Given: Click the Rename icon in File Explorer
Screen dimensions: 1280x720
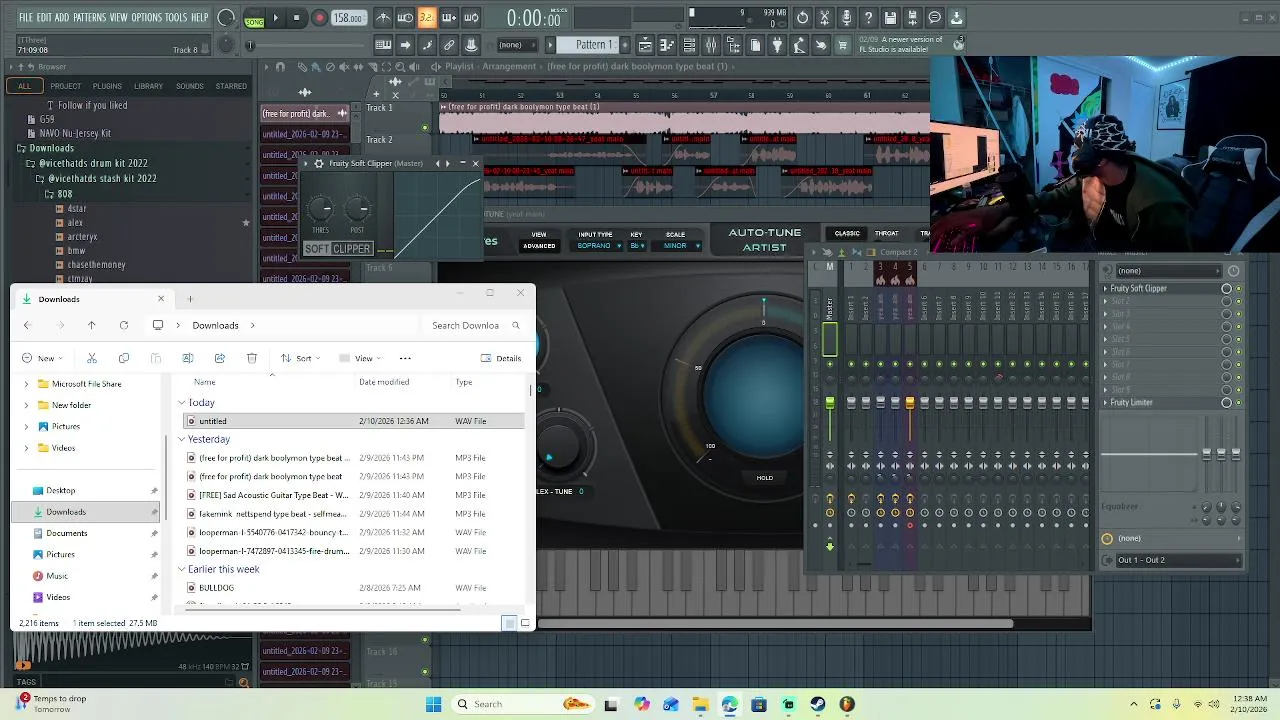Looking at the screenshot, I should [187, 358].
